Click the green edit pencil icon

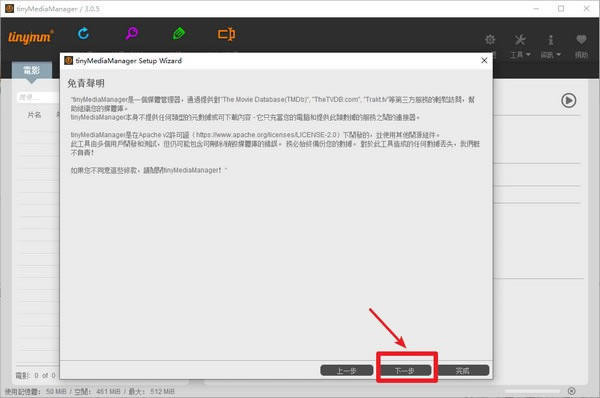(x=179, y=34)
